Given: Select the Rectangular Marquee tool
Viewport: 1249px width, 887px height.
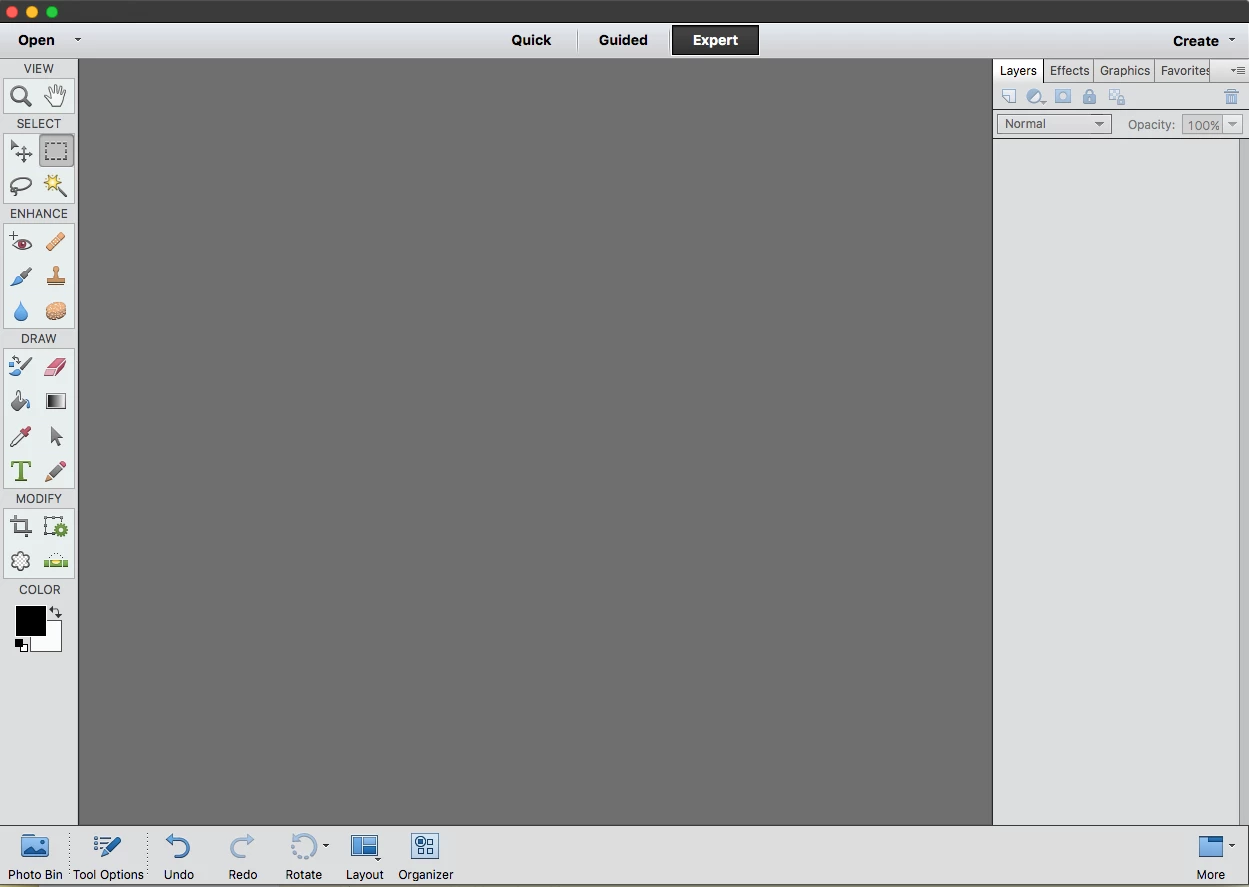Looking at the screenshot, I should click(x=56, y=152).
